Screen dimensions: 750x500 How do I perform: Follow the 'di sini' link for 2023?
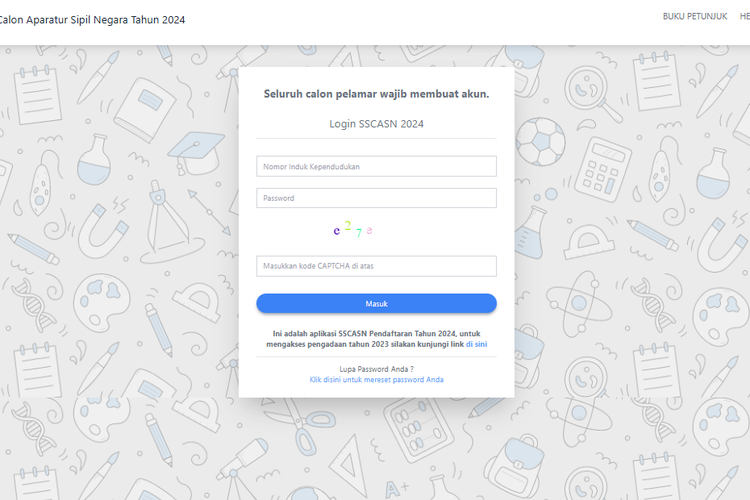click(476, 343)
